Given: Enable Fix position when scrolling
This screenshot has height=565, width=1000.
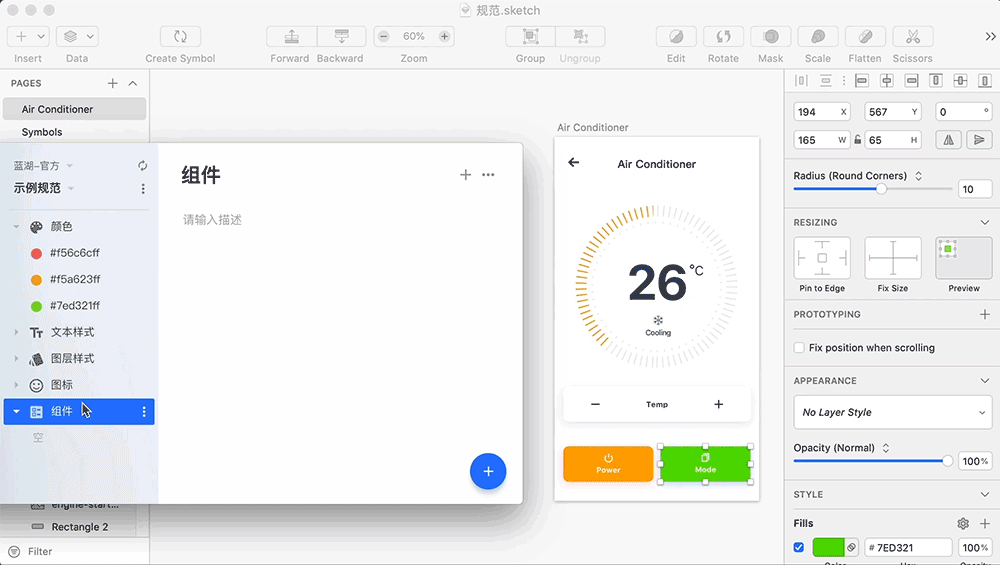Looking at the screenshot, I should tap(799, 348).
